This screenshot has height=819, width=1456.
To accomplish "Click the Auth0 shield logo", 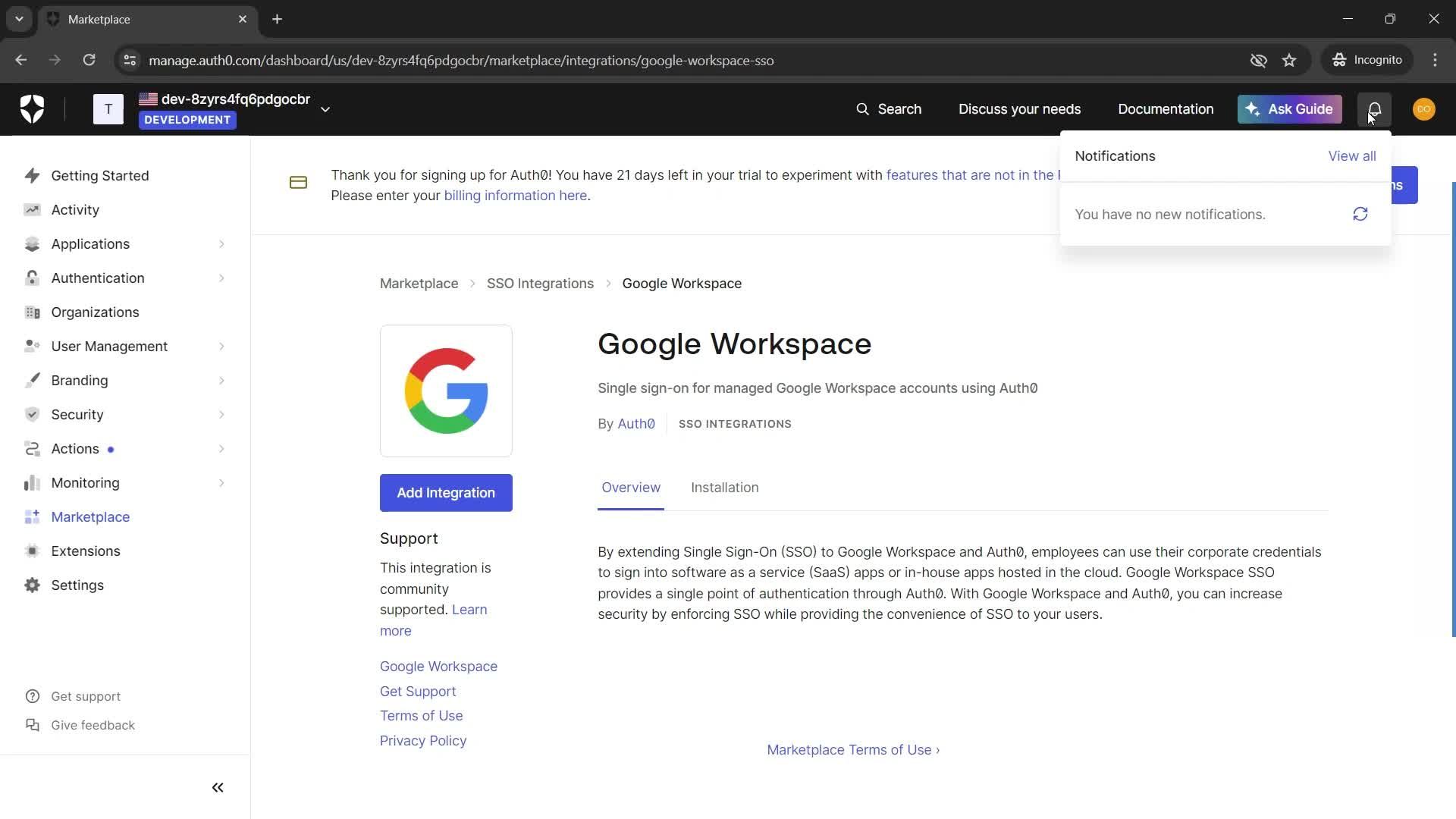I will (x=32, y=109).
